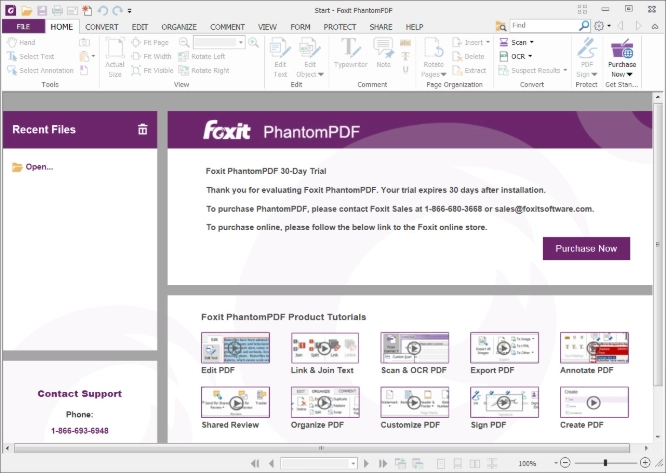Click the magnifier icon in Find box
This screenshot has height=473, width=666.
click(584, 26)
